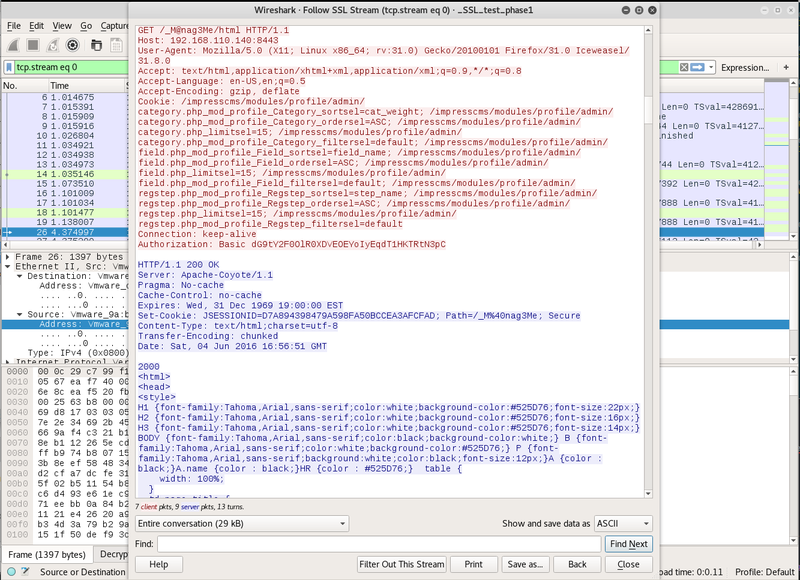Click the expert information status circle icon
Image resolution: width=800 pixels, height=580 pixels.
tap(10, 572)
